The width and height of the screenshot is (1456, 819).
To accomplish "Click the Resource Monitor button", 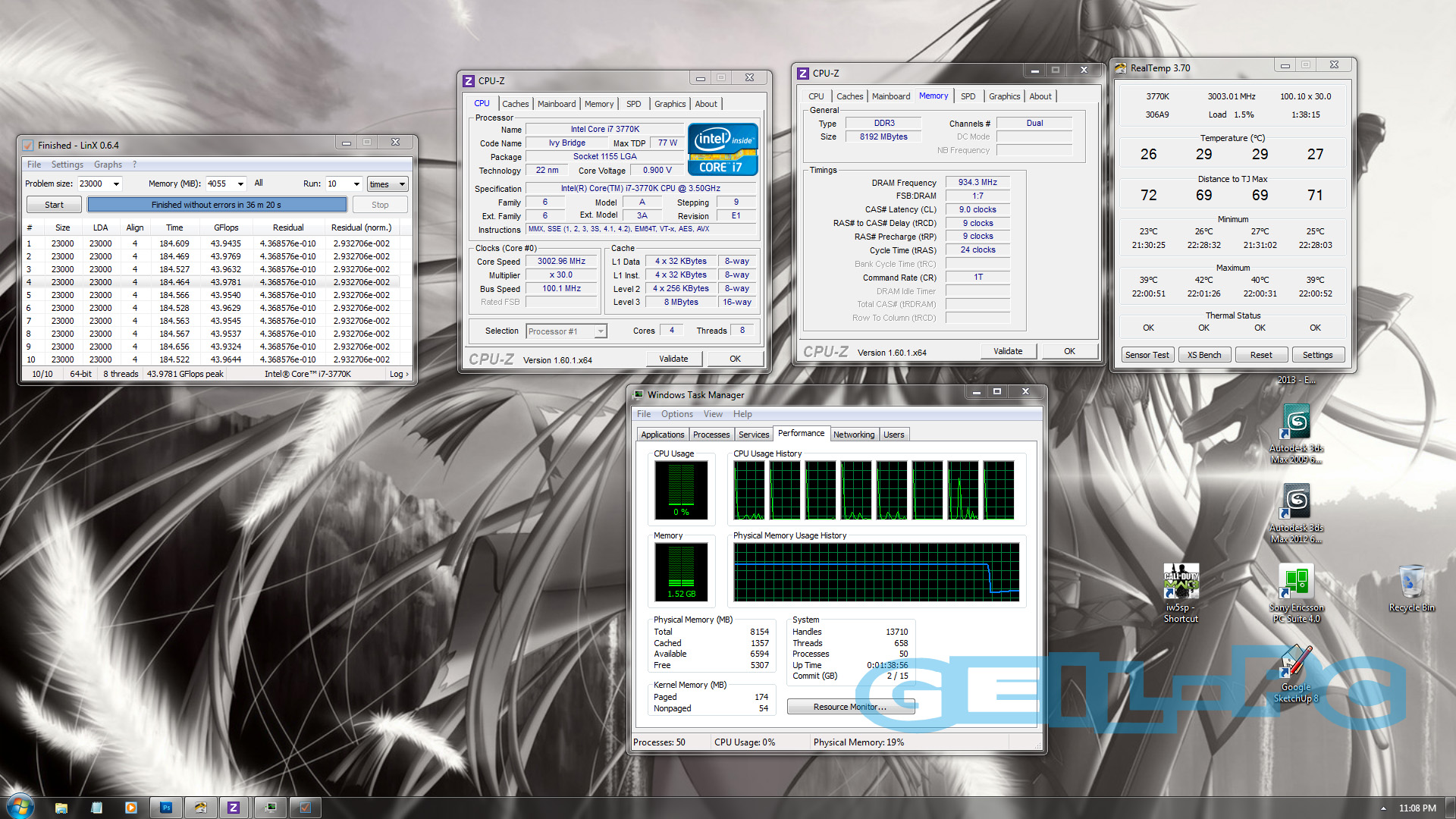I will click(849, 707).
